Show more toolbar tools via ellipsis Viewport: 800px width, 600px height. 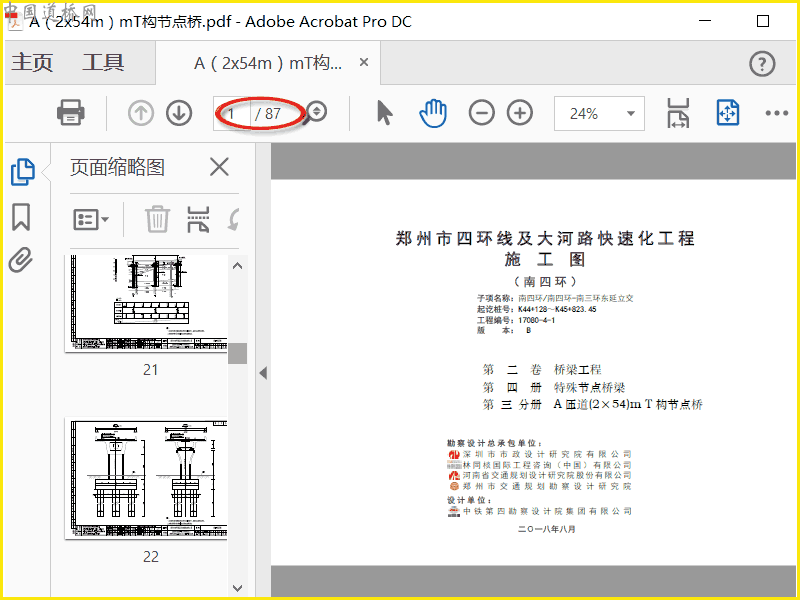pyautogui.click(x=777, y=113)
